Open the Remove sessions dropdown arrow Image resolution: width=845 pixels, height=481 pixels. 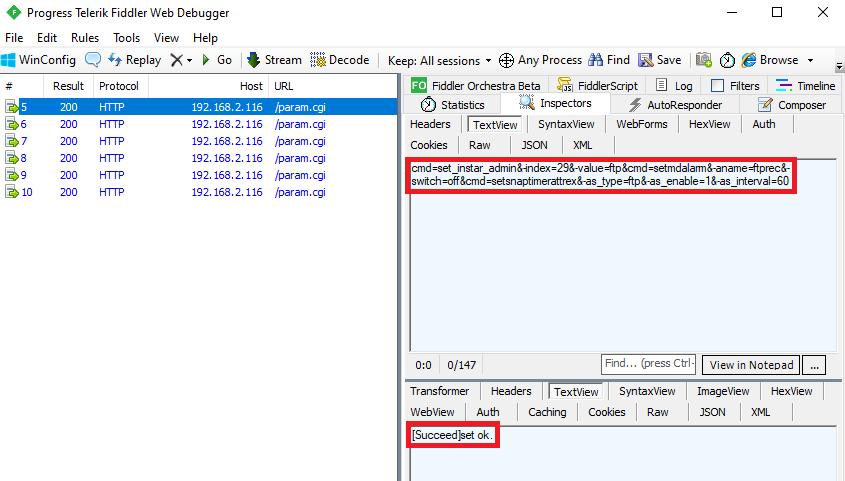tap(189, 60)
